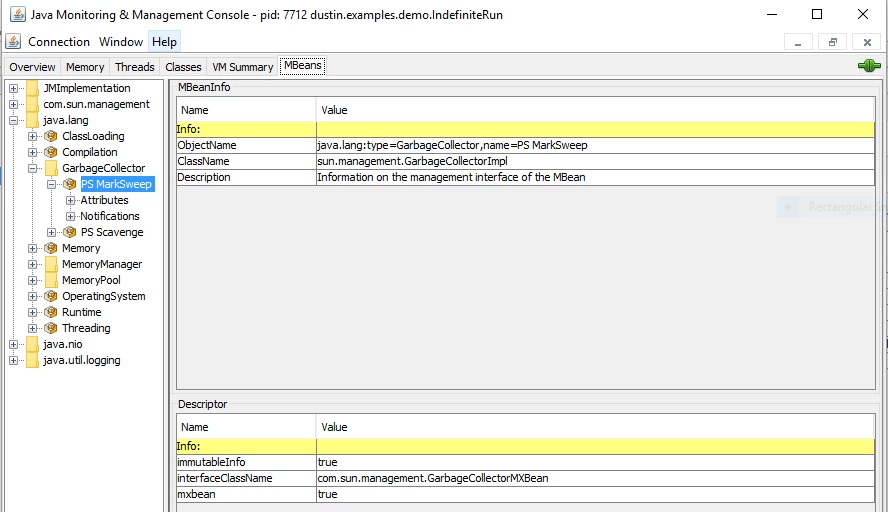Open the Threads tab
Image resolution: width=888 pixels, height=512 pixels.
click(135, 67)
